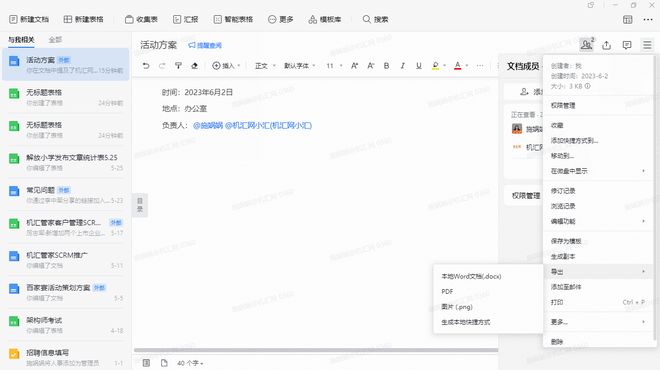Open the comments icon in header
Image resolution: width=660 pixels, height=370 pixels.
click(x=627, y=45)
